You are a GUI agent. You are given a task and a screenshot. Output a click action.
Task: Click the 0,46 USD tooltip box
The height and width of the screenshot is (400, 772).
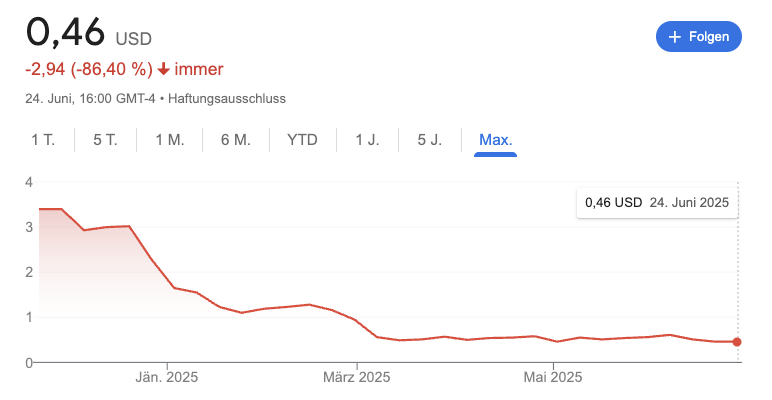click(x=657, y=202)
